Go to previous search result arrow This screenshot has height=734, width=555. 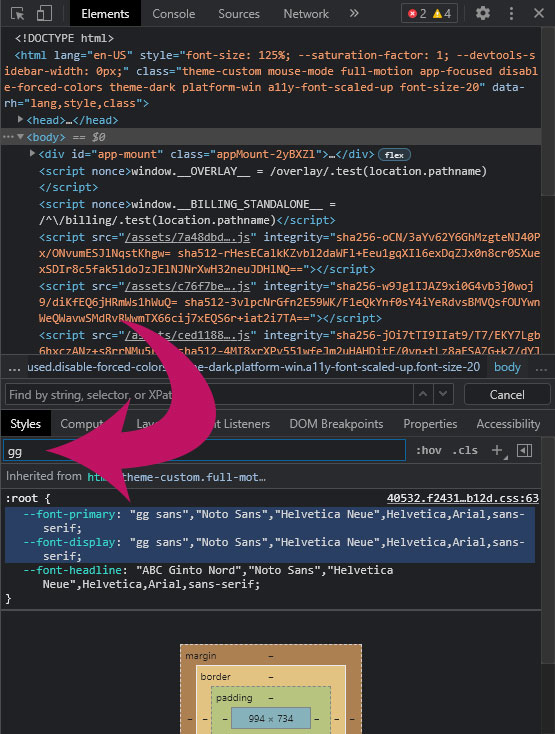[423, 395]
